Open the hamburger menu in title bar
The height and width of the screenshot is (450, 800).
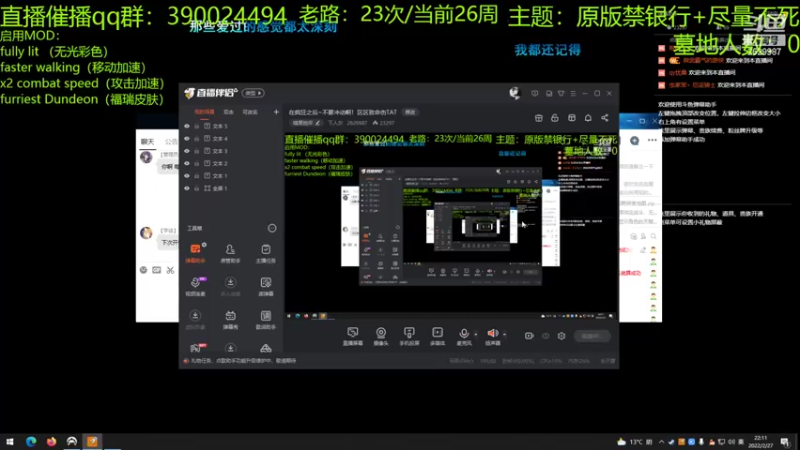(x=573, y=93)
